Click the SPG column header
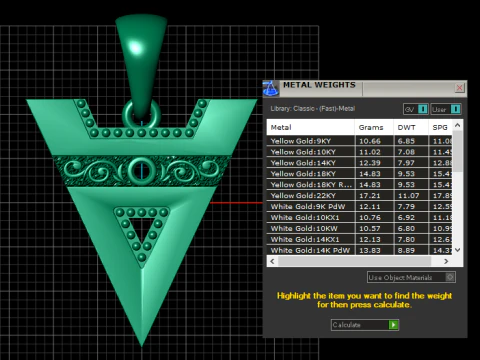 [440, 127]
